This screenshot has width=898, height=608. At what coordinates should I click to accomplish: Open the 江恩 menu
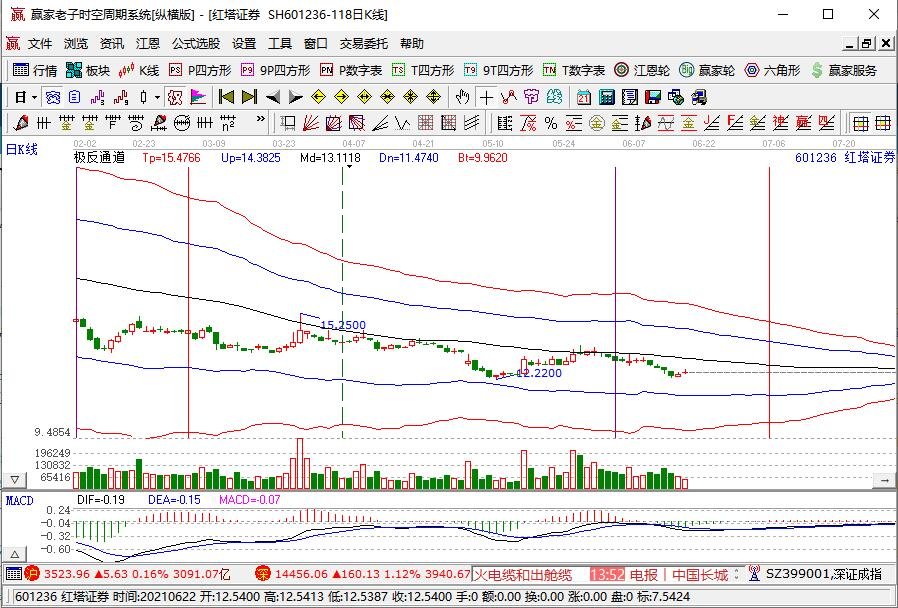coord(148,44)
